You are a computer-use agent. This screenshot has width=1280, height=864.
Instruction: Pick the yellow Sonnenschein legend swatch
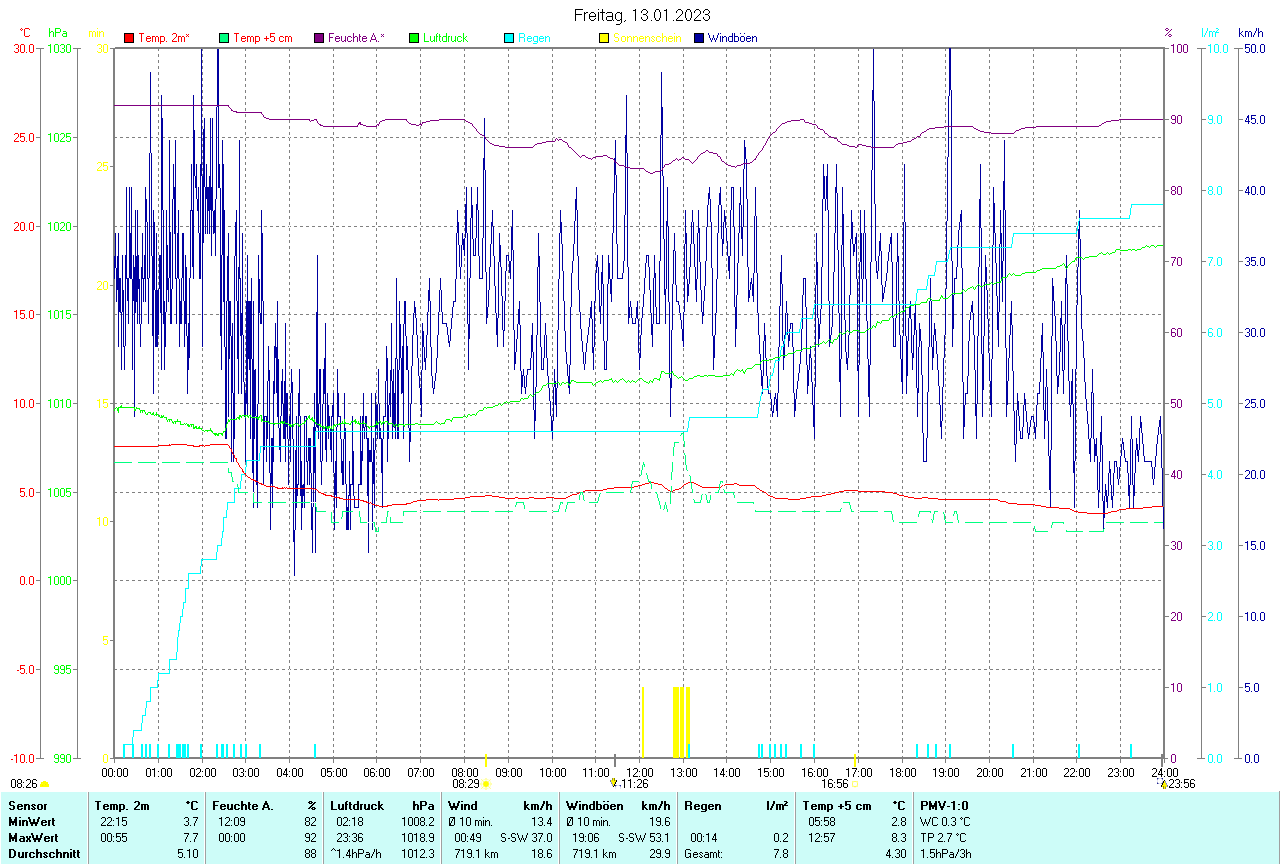coord(604,38)
